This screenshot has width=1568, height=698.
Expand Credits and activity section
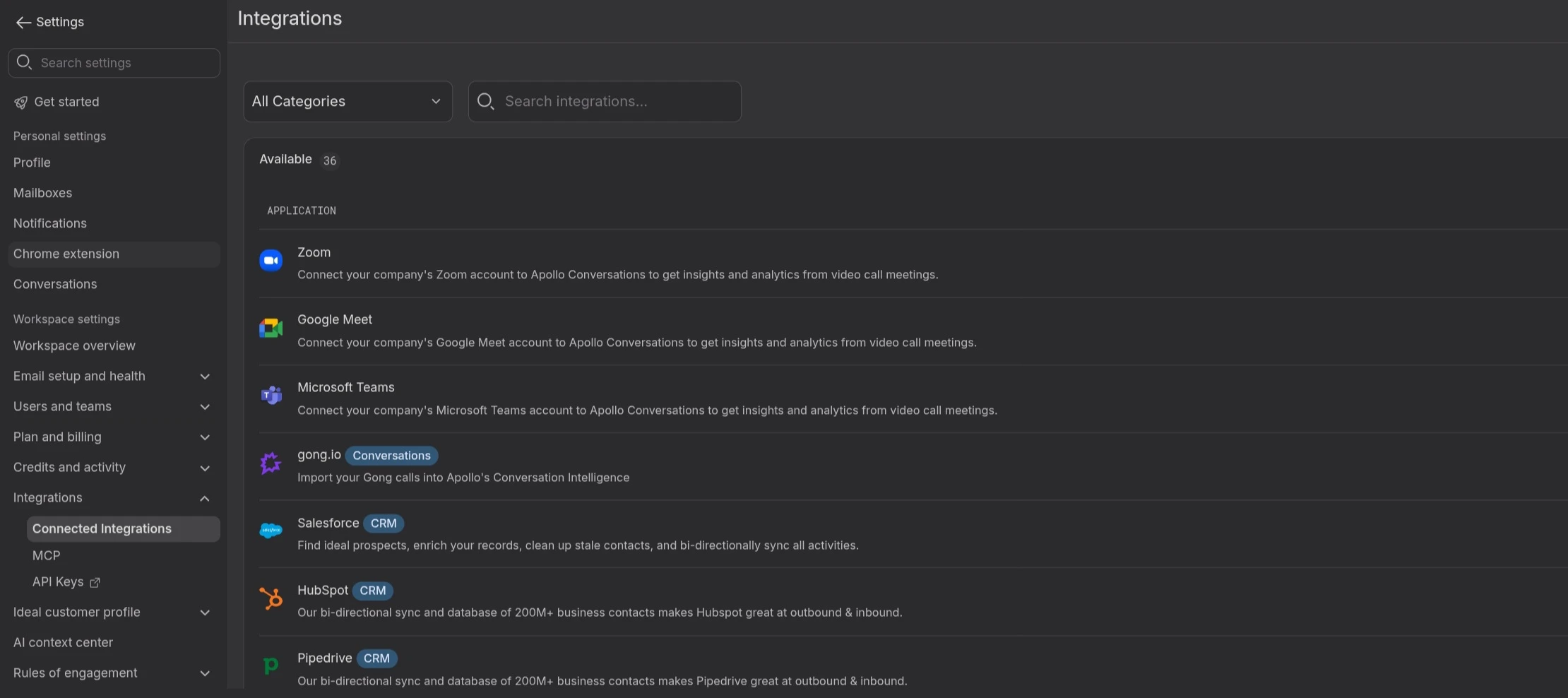(205, 468)
